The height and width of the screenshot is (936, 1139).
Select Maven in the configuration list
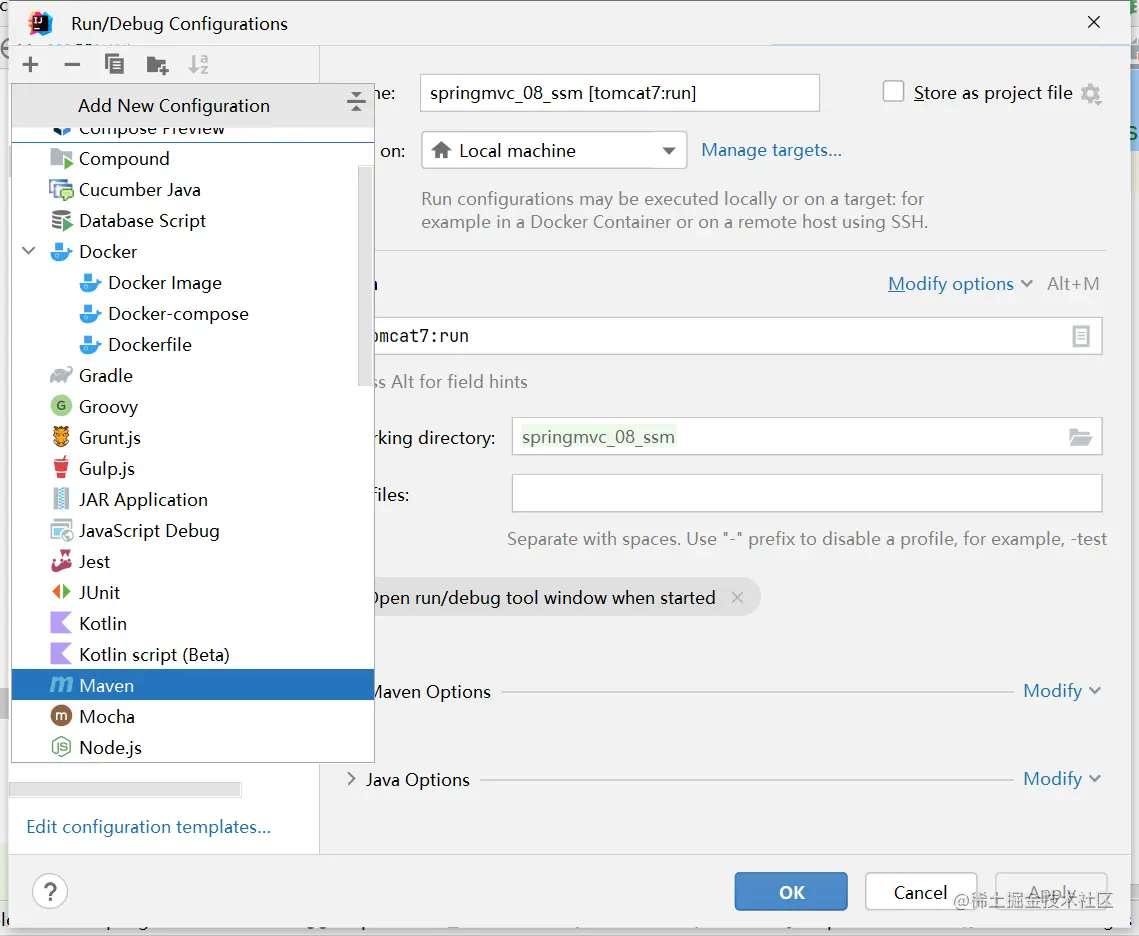107,686
